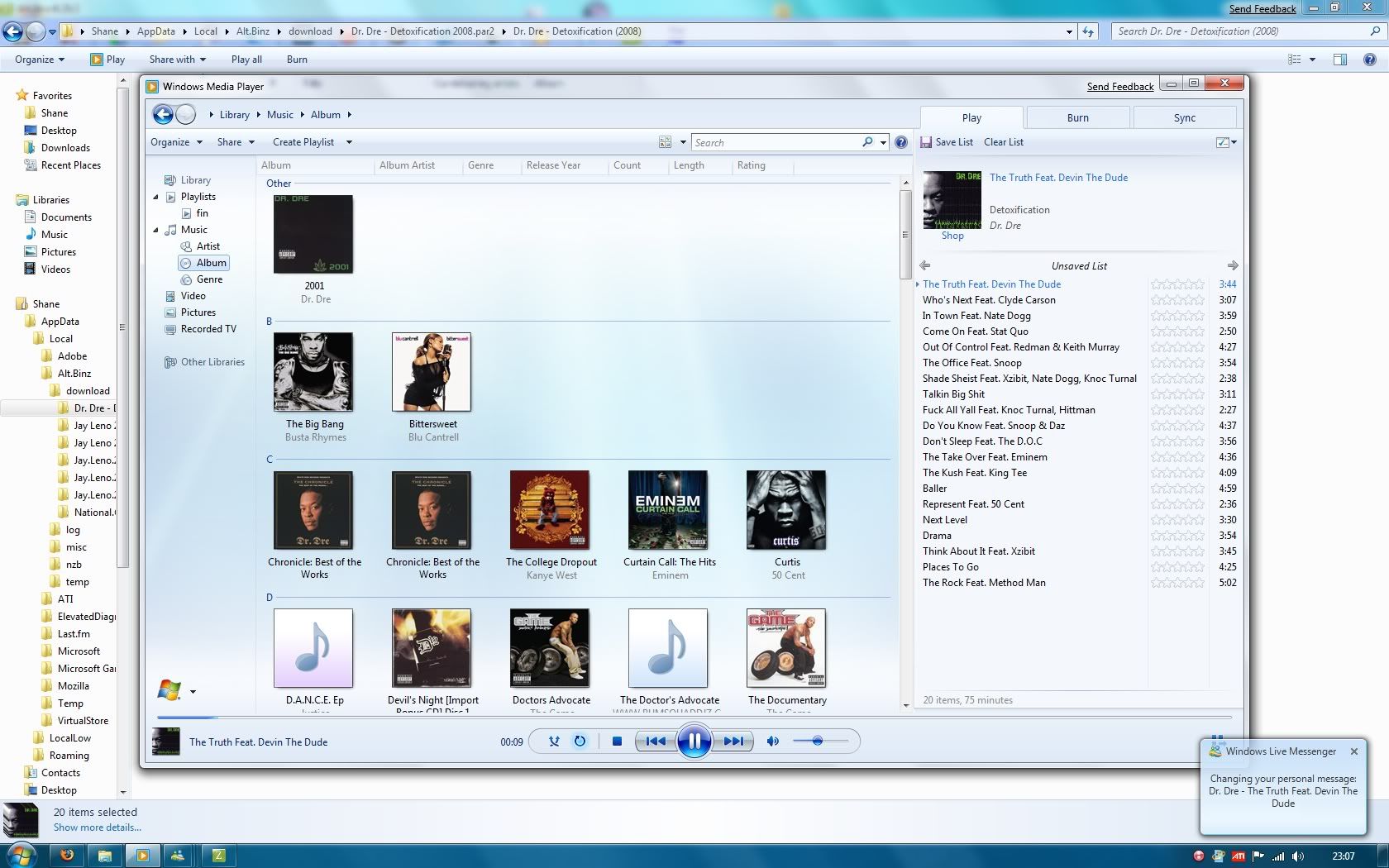Viewport: 1389px width, 868px height.
Task: Open Recorded TV category
Action: point(208,329)
